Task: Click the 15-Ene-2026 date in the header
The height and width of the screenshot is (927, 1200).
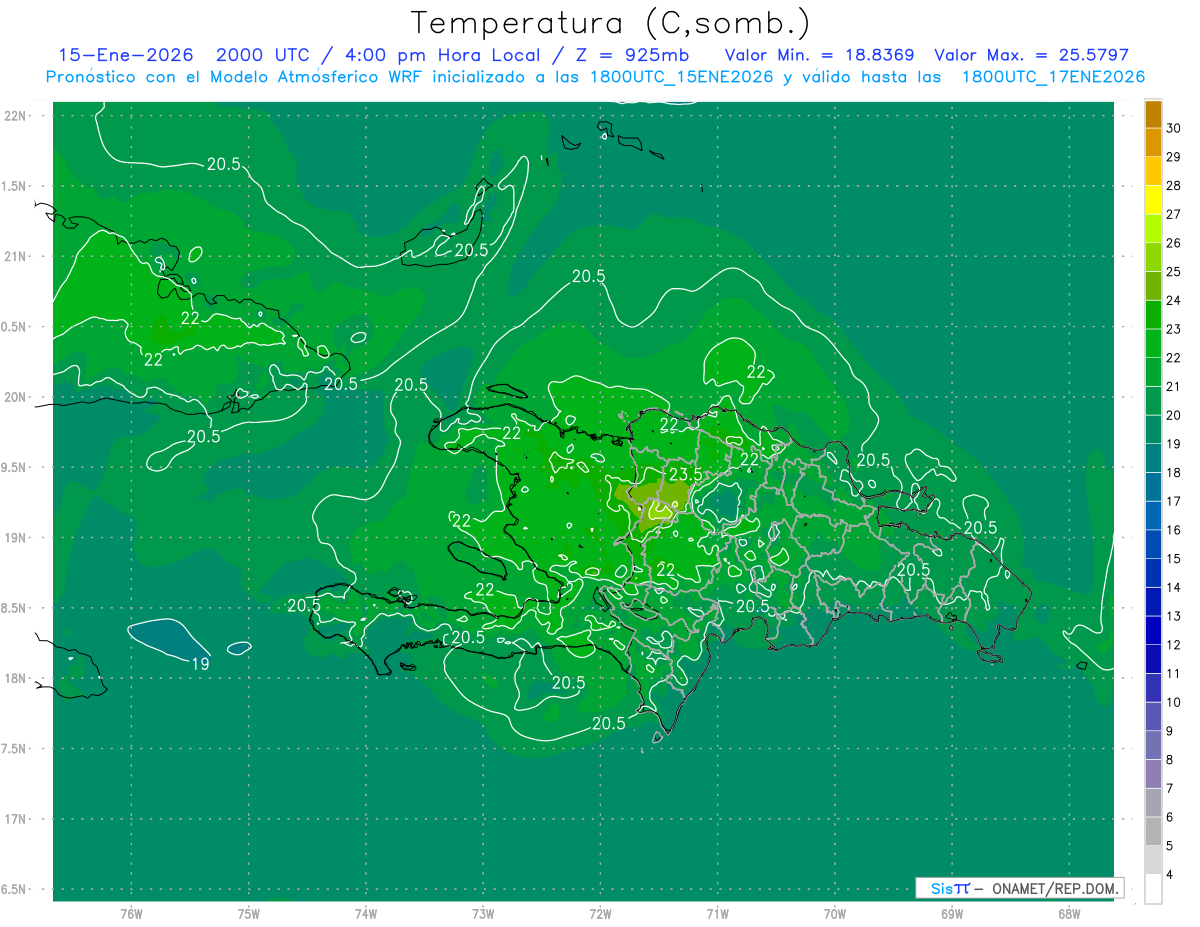Action: click(x=125, y=55)
